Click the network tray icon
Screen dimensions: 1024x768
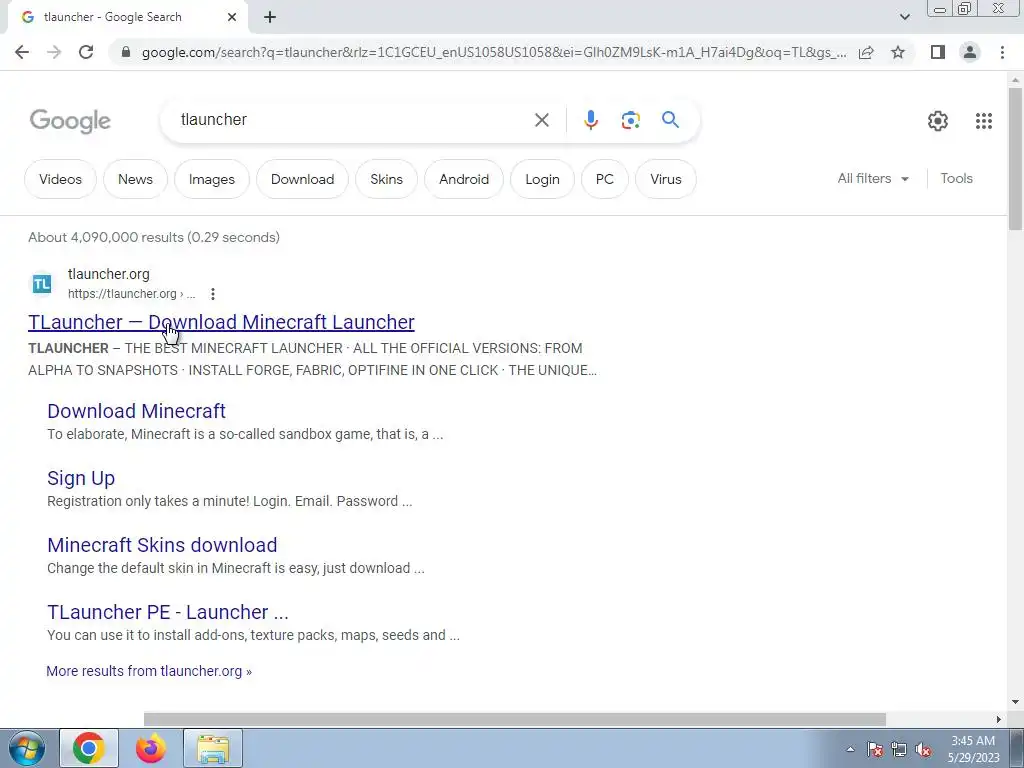click(899, 750)
